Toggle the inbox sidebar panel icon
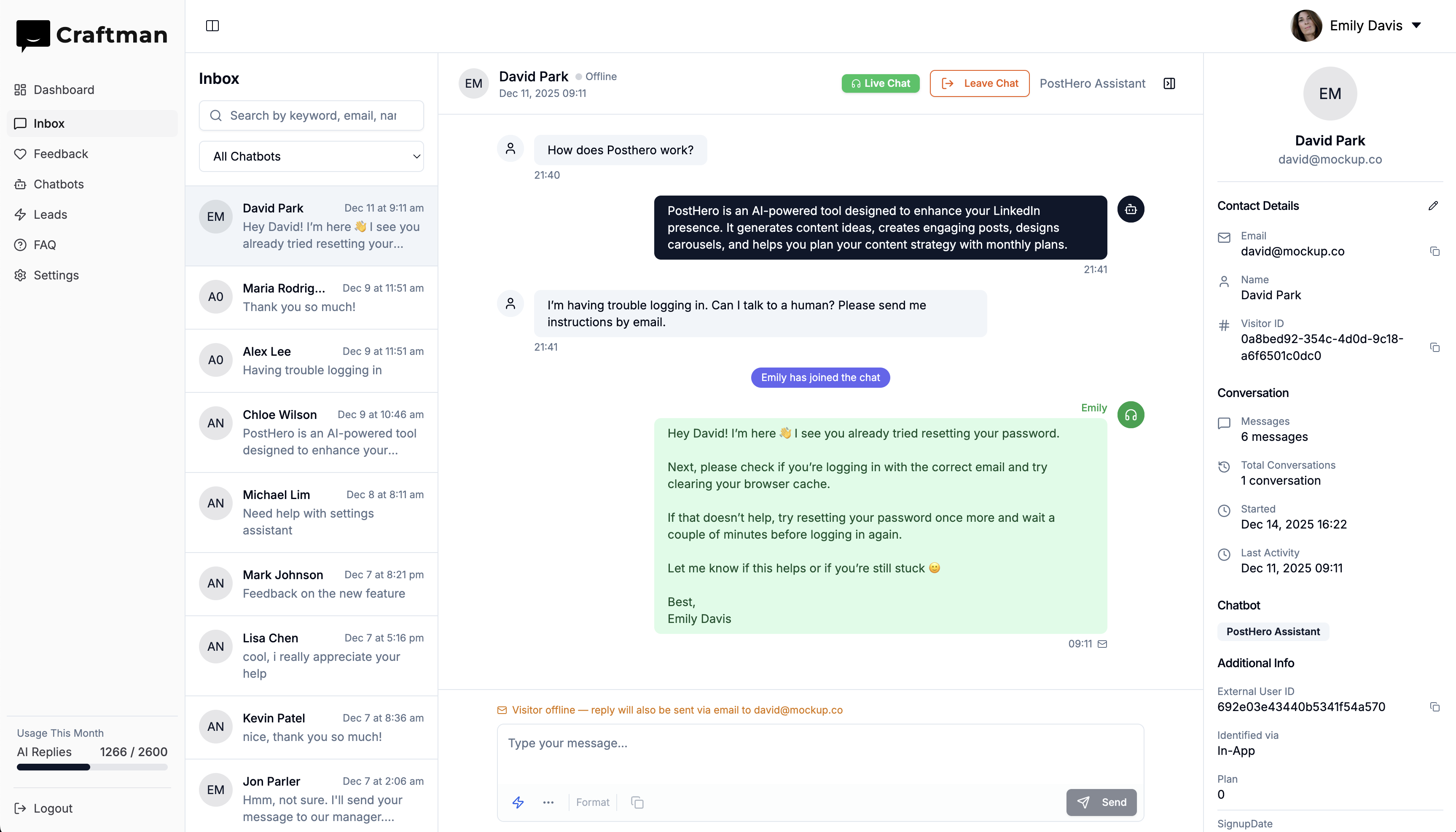1456x832 pixels. click(212, 26)
